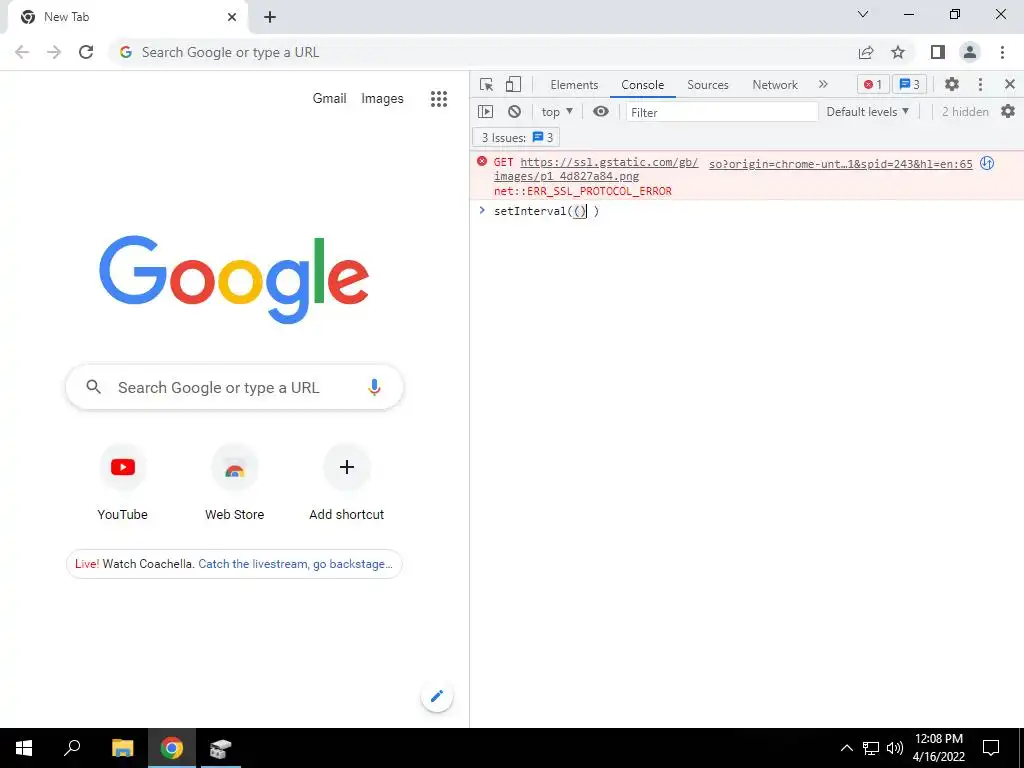Open the Gmail link
Screen dimensions: 1024x768
329,99
